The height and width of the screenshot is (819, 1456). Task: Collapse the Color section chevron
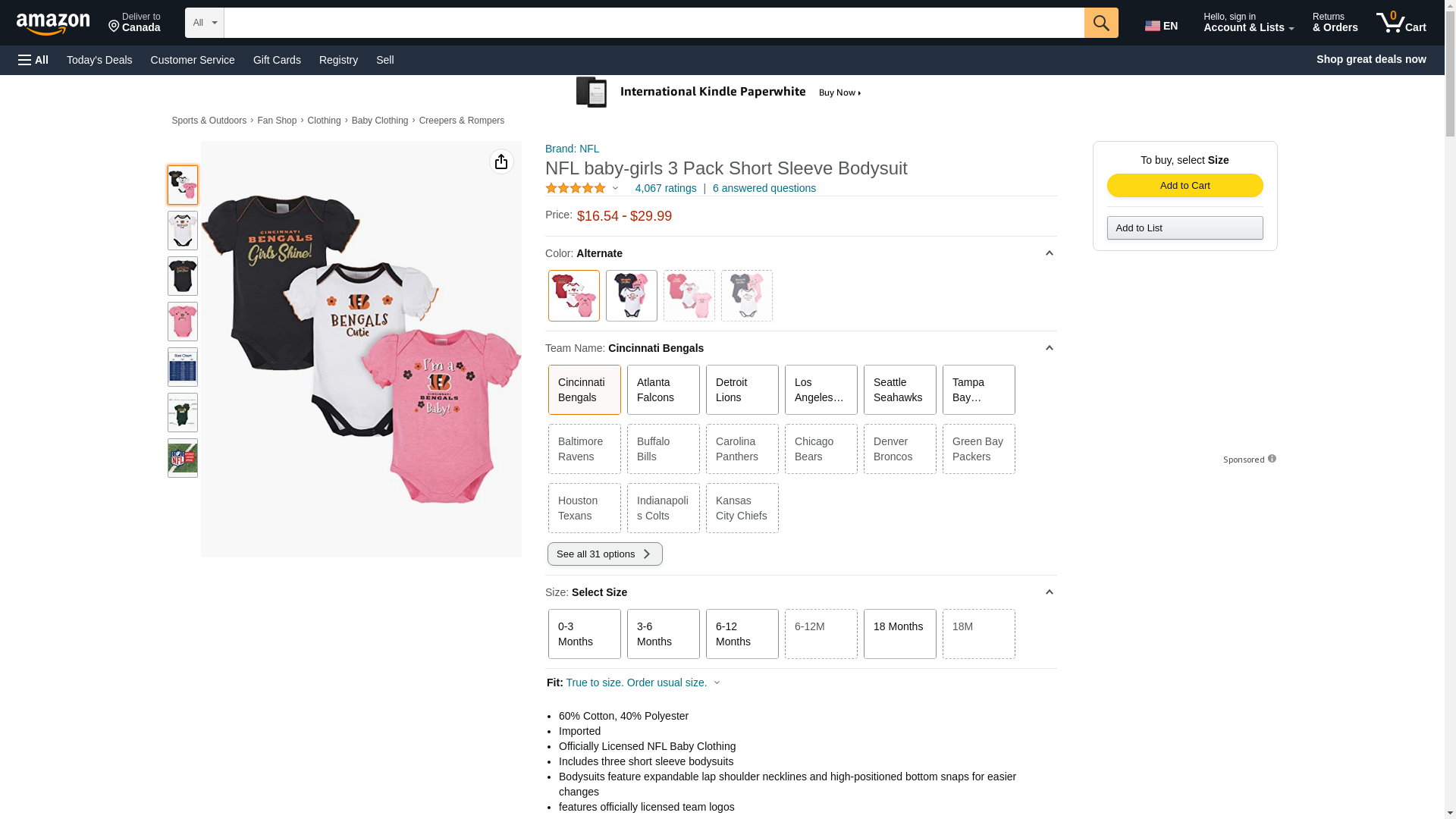pyautogui.click(x=1049, y=253)
